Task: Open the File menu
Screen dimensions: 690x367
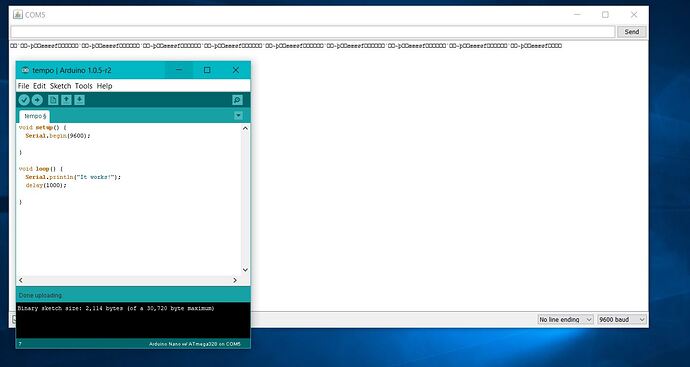Action: 23,86
